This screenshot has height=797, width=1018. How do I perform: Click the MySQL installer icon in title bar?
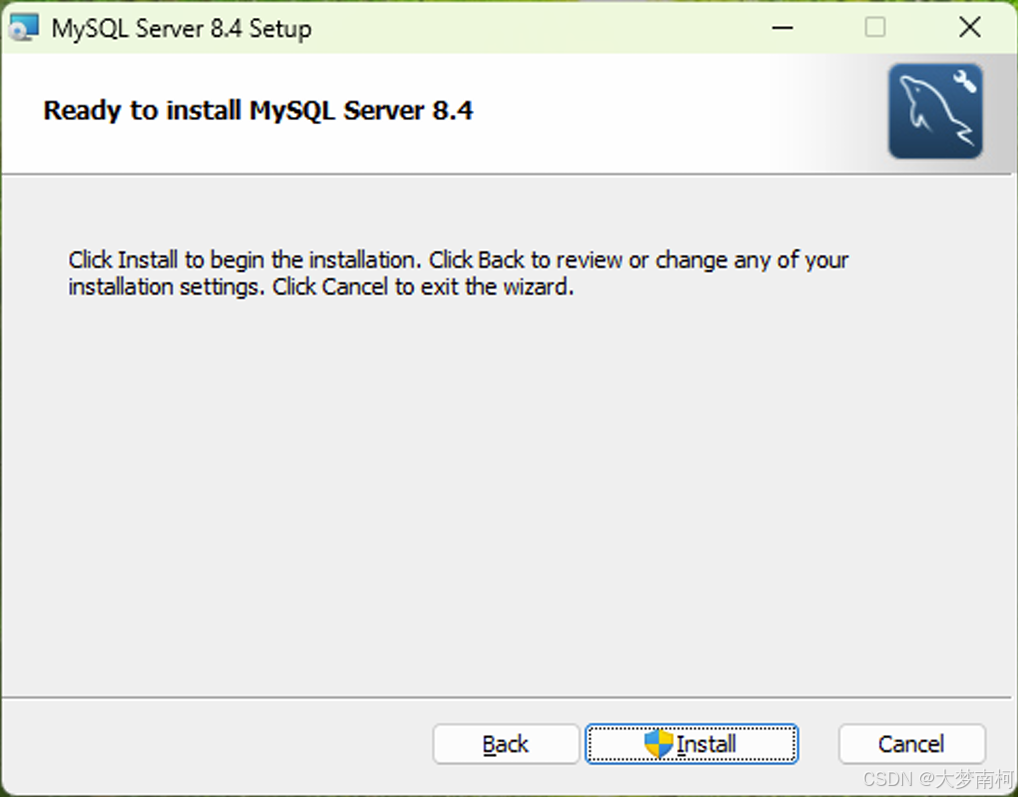pyautogui.click(x=23, y=27)
